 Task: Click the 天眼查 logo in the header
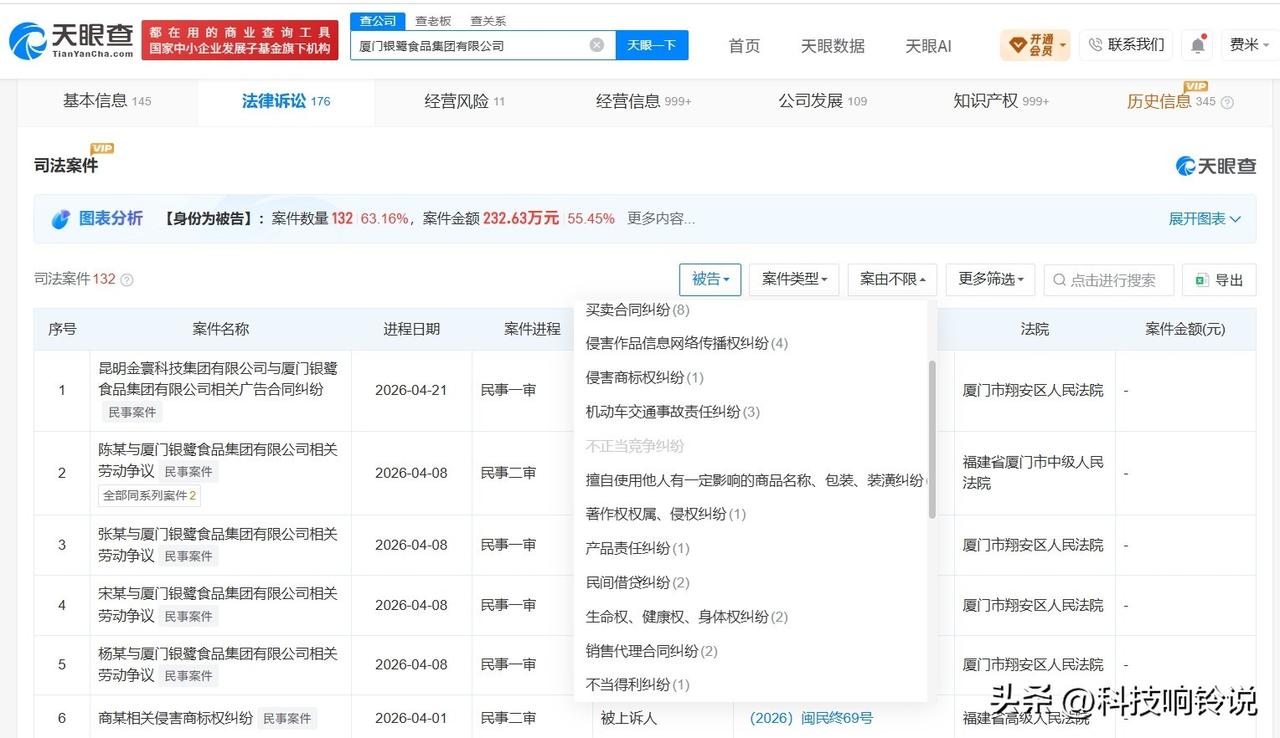(x=71, y=40)
